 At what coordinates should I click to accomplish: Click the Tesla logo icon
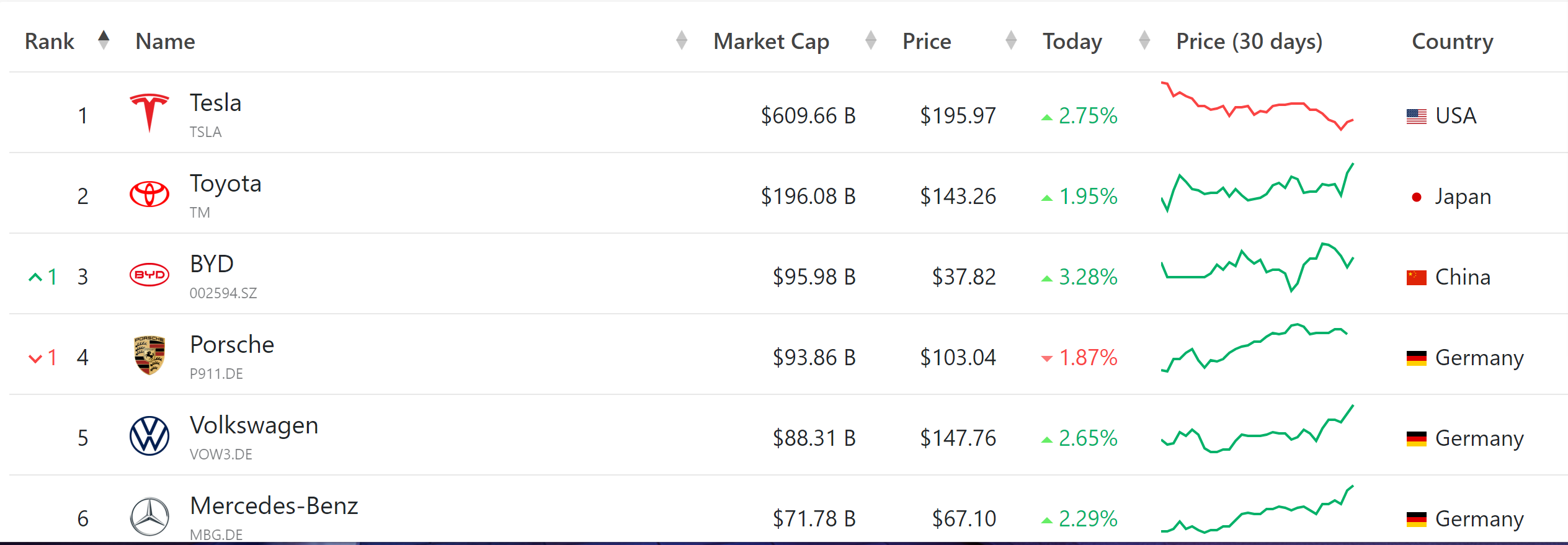pos(149,113)
